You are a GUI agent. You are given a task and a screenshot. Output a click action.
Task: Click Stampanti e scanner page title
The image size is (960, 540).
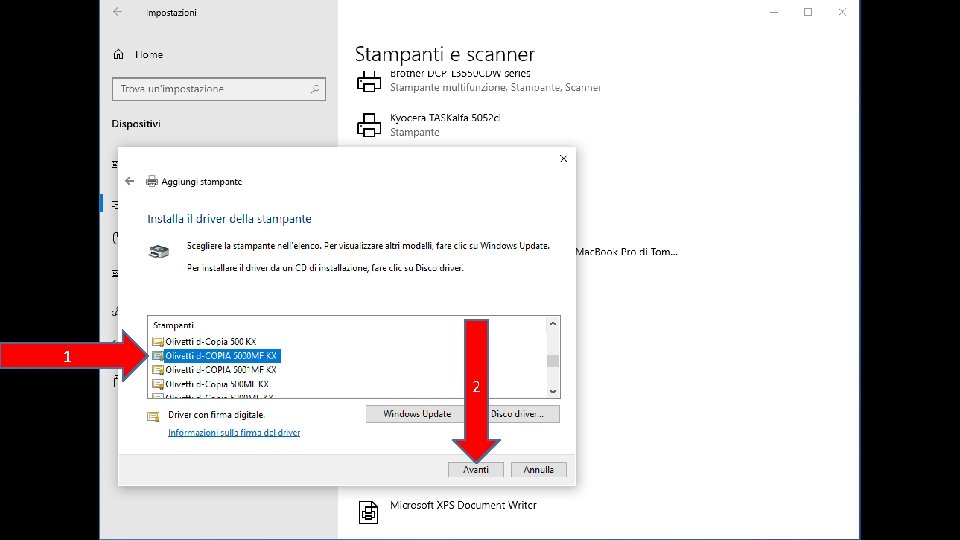445,54
